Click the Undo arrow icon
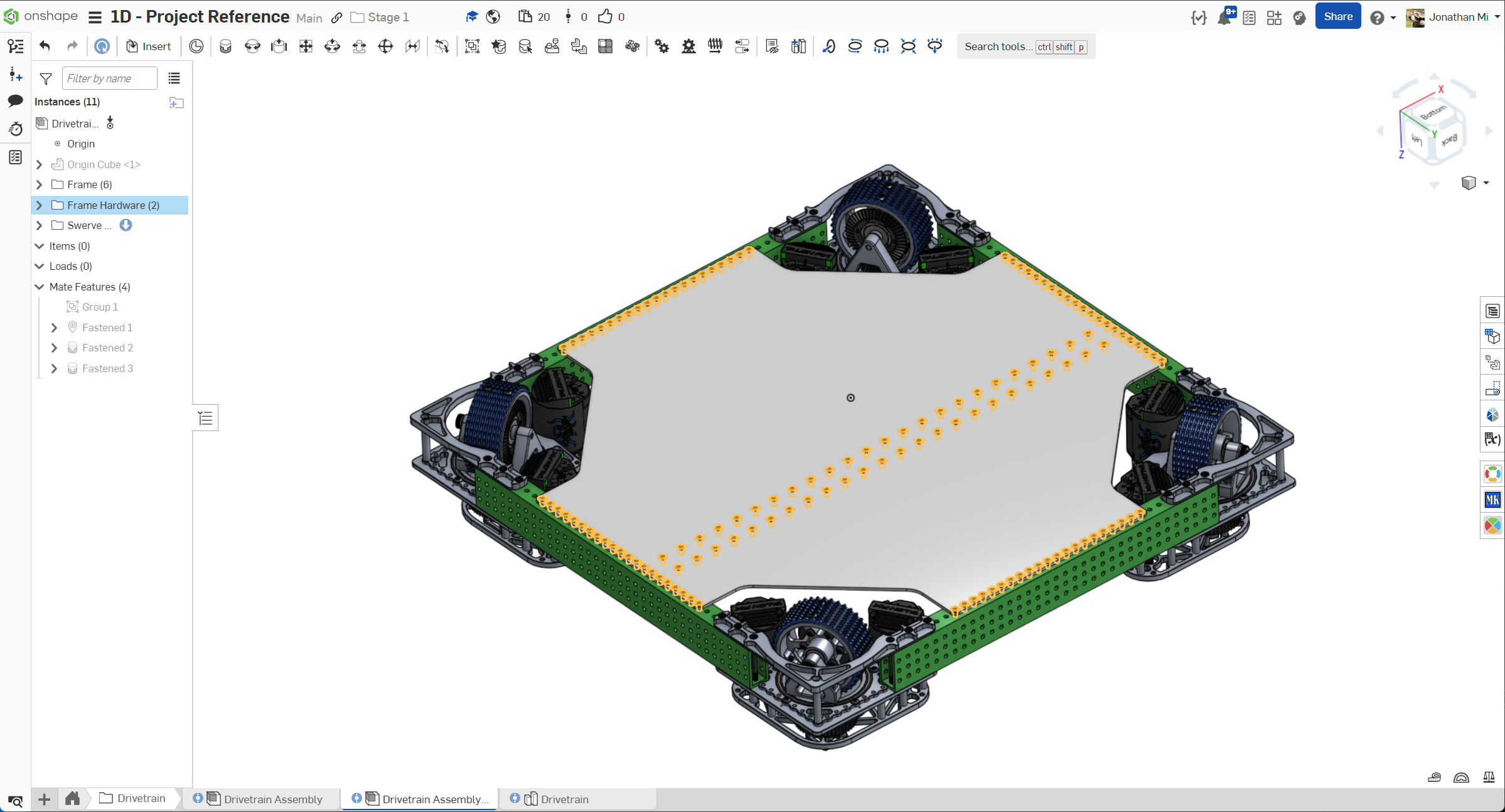The width and height of the screenshot is (1505, 812). (45, 46)
